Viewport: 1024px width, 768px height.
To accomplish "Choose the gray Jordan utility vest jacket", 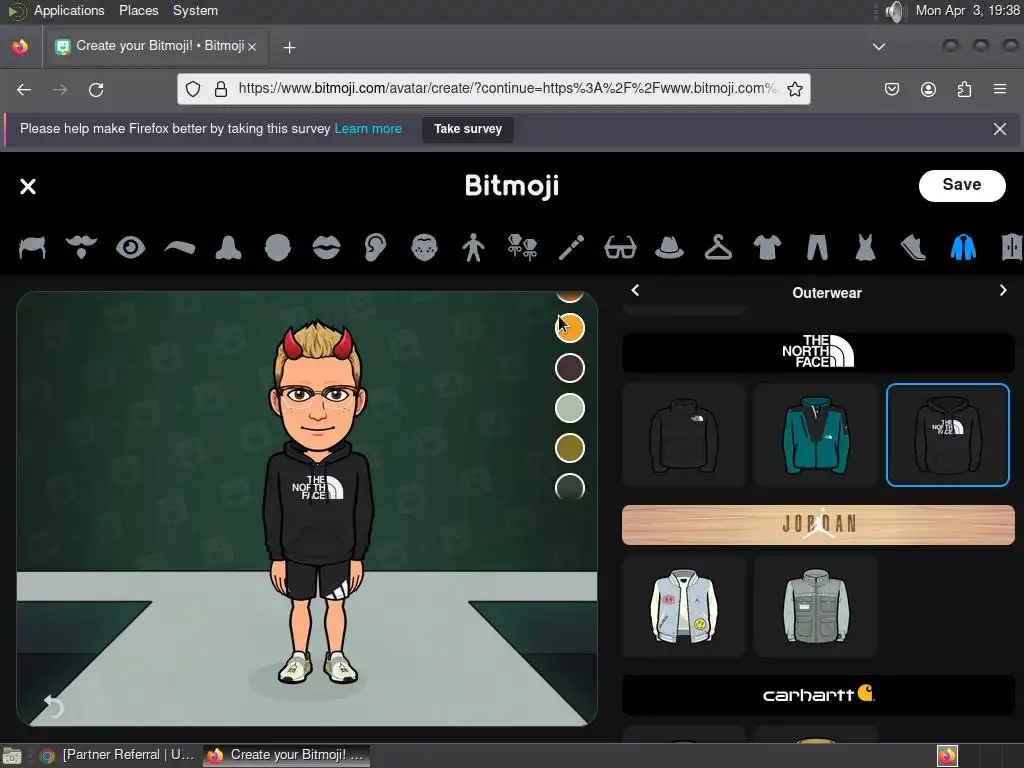I will point(816,607).
